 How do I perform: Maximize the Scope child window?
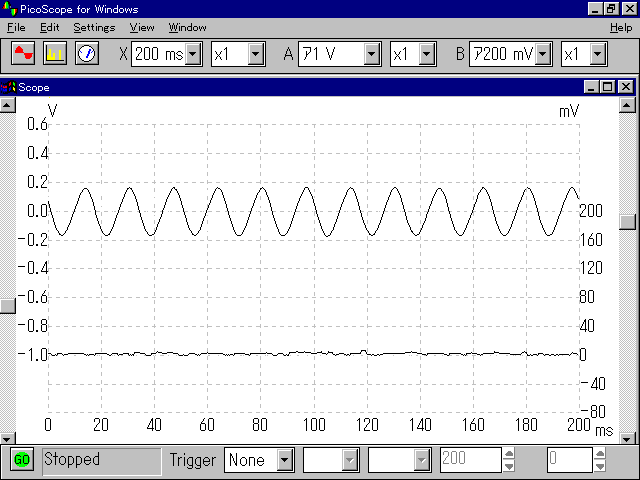click(x=607, y=87)
